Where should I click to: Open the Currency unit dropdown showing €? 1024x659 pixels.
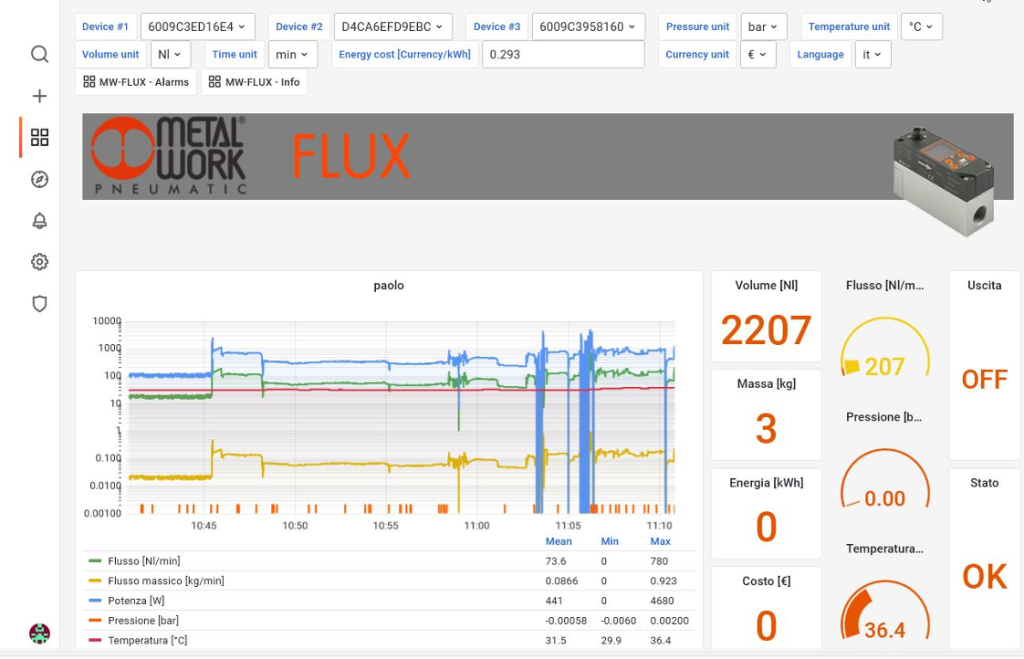click(x=758, y=54)
